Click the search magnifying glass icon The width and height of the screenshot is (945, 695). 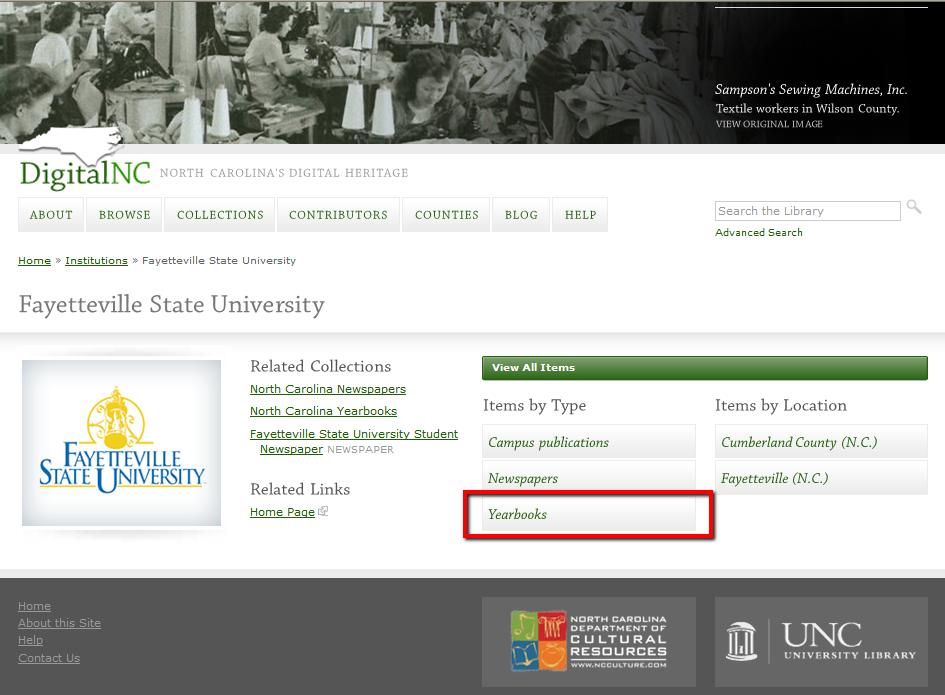(x=913, y=207)
